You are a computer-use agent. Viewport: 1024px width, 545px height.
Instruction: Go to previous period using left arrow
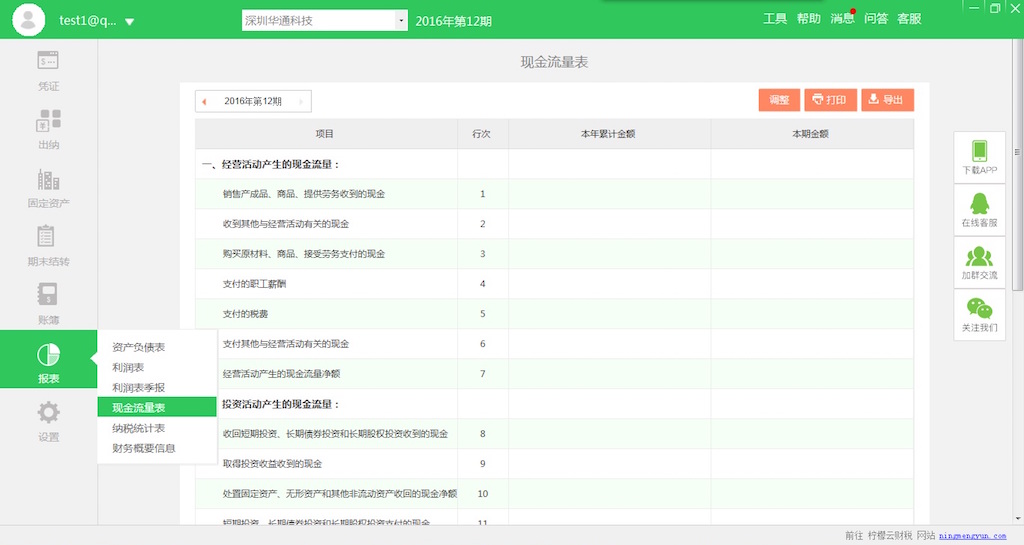(205, 101)
